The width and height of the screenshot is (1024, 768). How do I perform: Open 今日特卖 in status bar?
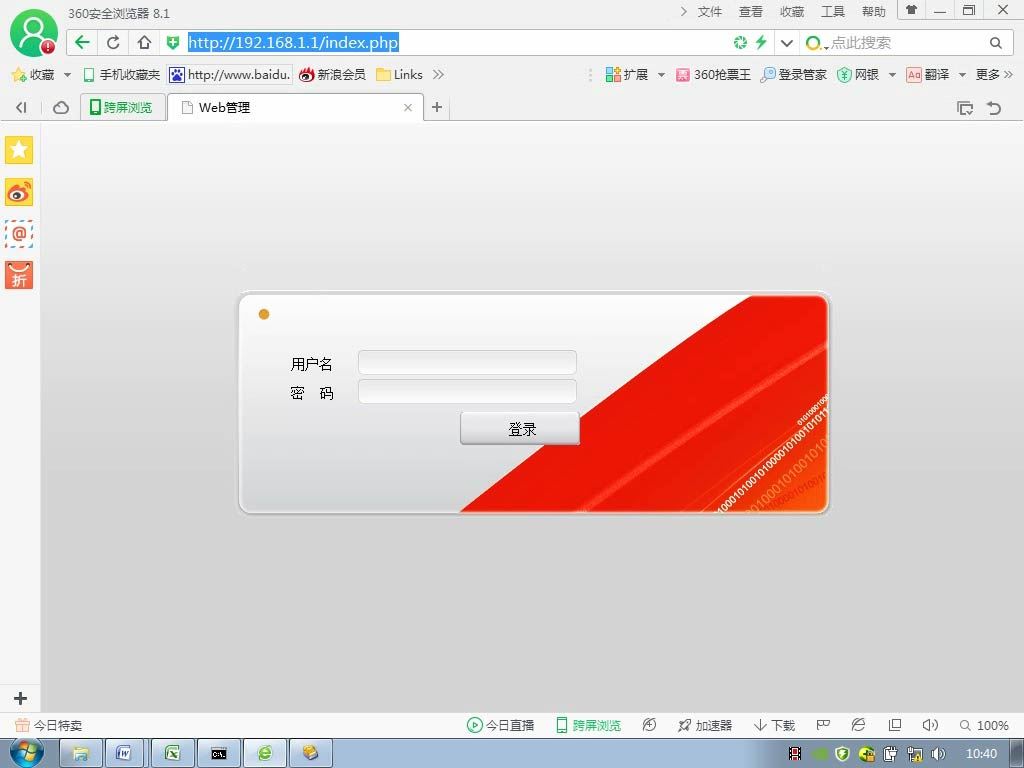48,725
